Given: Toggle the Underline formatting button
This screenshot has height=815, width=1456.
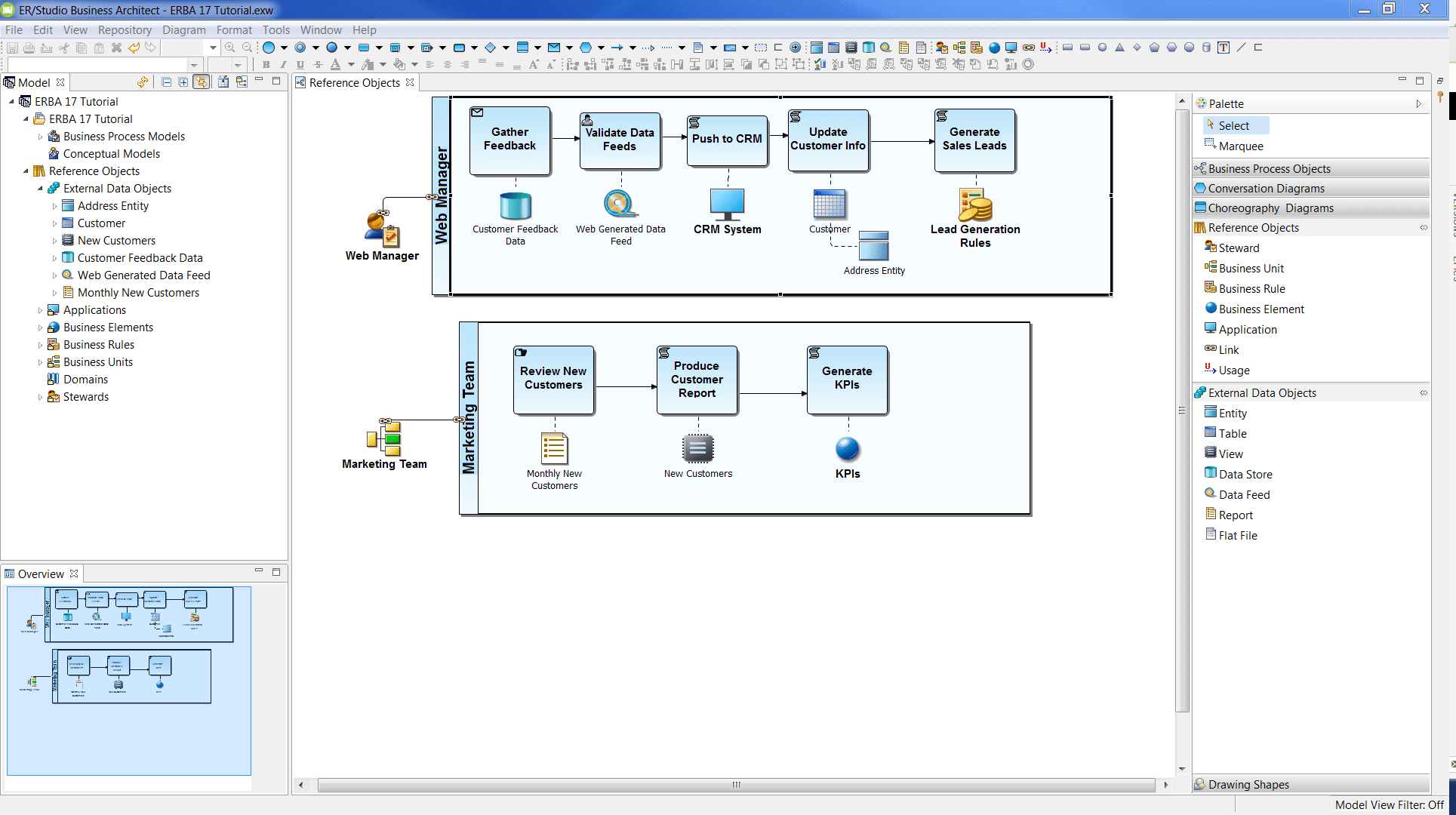Looking at the screenshot, I should click(x=300, y=65).
